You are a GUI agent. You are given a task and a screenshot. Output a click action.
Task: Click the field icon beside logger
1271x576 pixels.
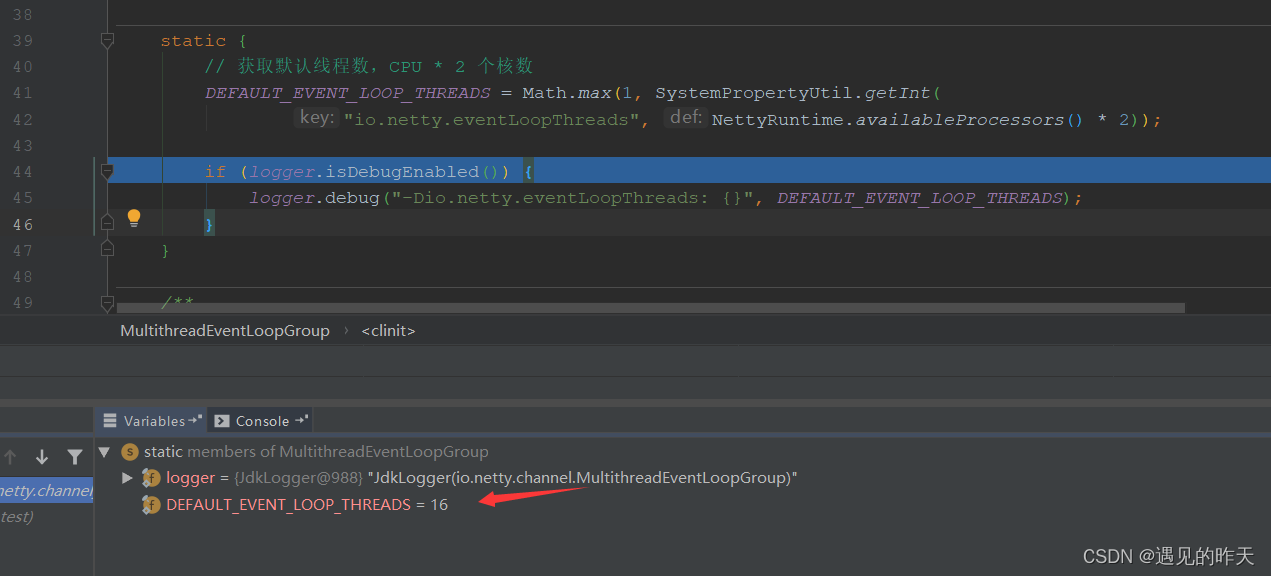151,478
